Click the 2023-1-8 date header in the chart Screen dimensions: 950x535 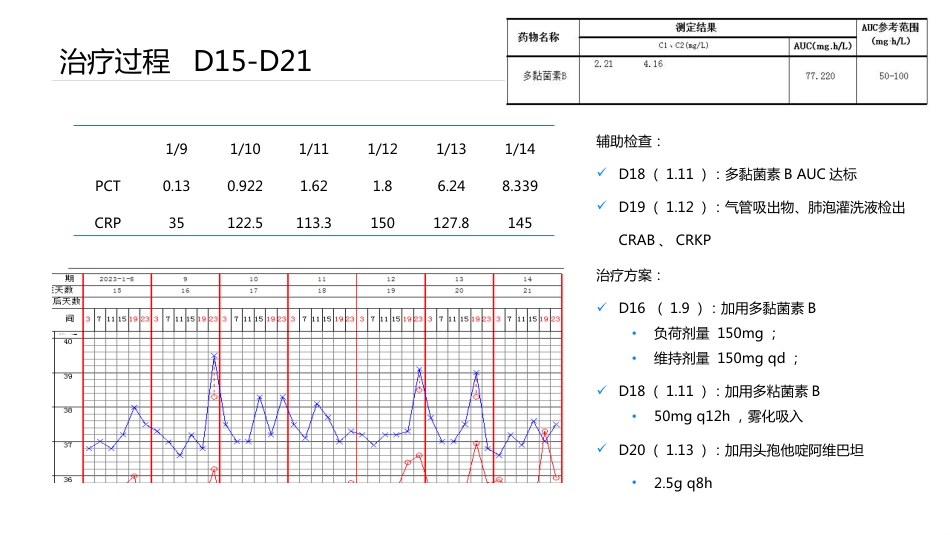(x=117, y=279)
